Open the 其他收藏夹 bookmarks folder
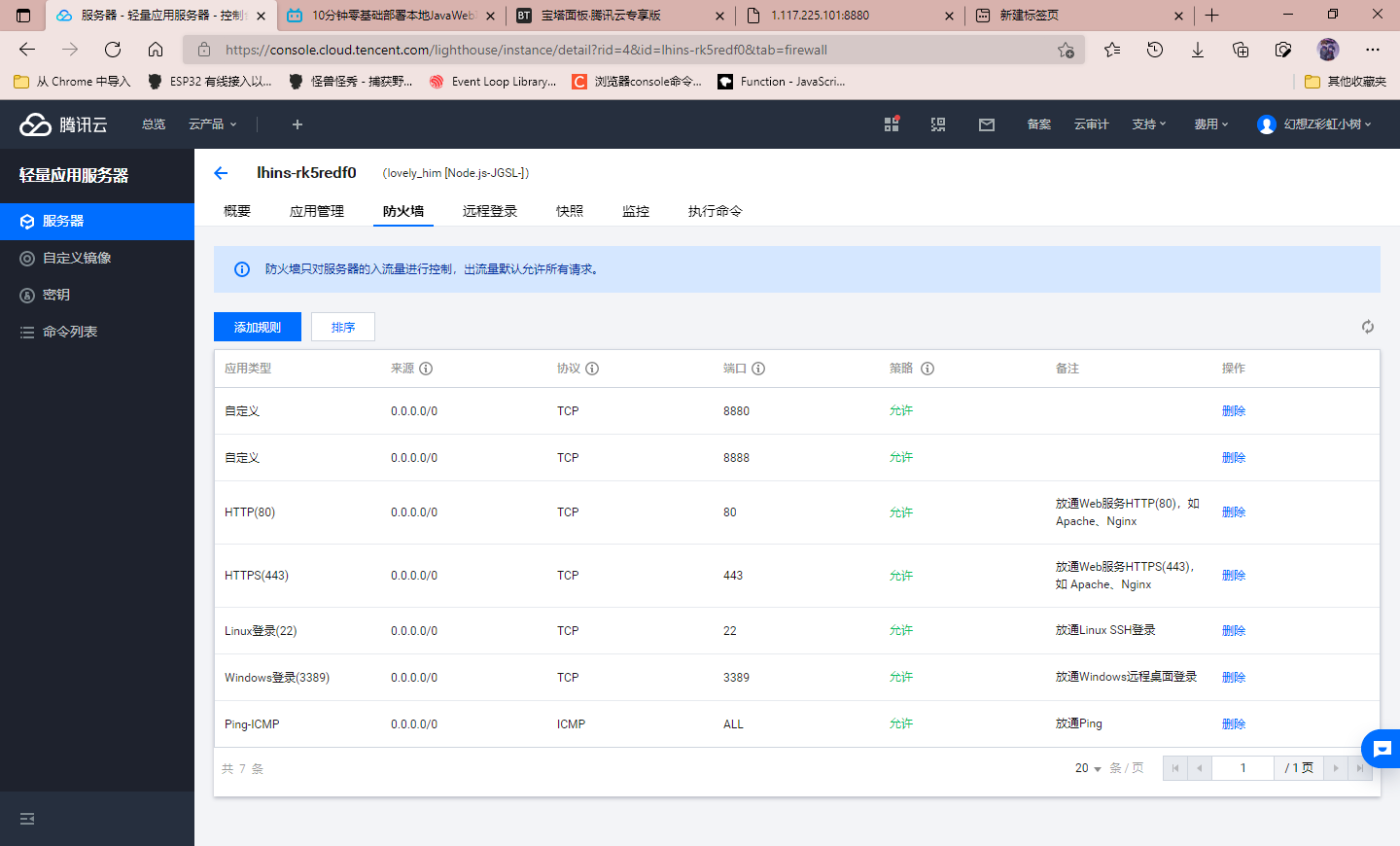 point(1346,82)
